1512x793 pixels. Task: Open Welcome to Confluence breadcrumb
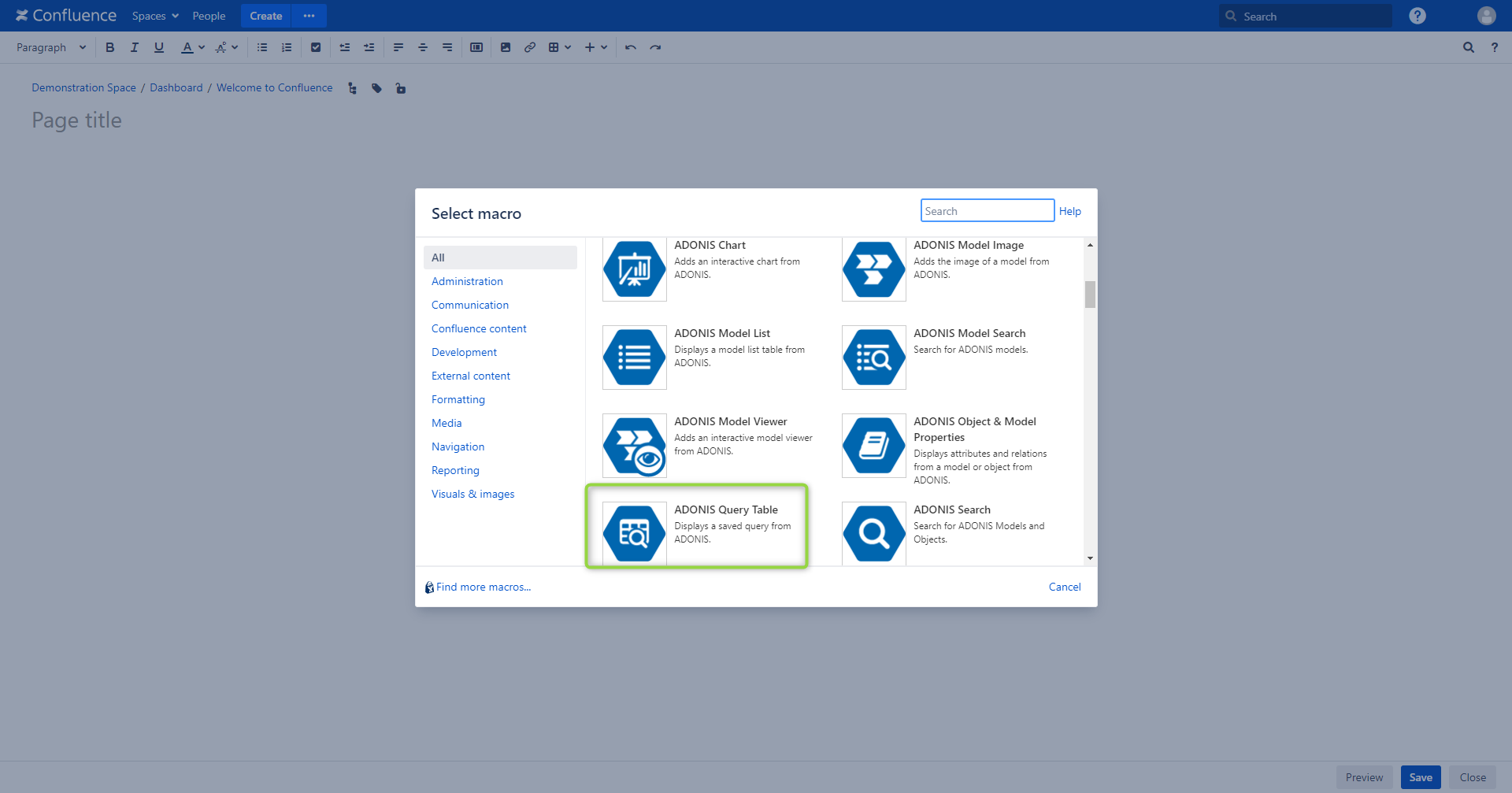[x=274, y=87]
